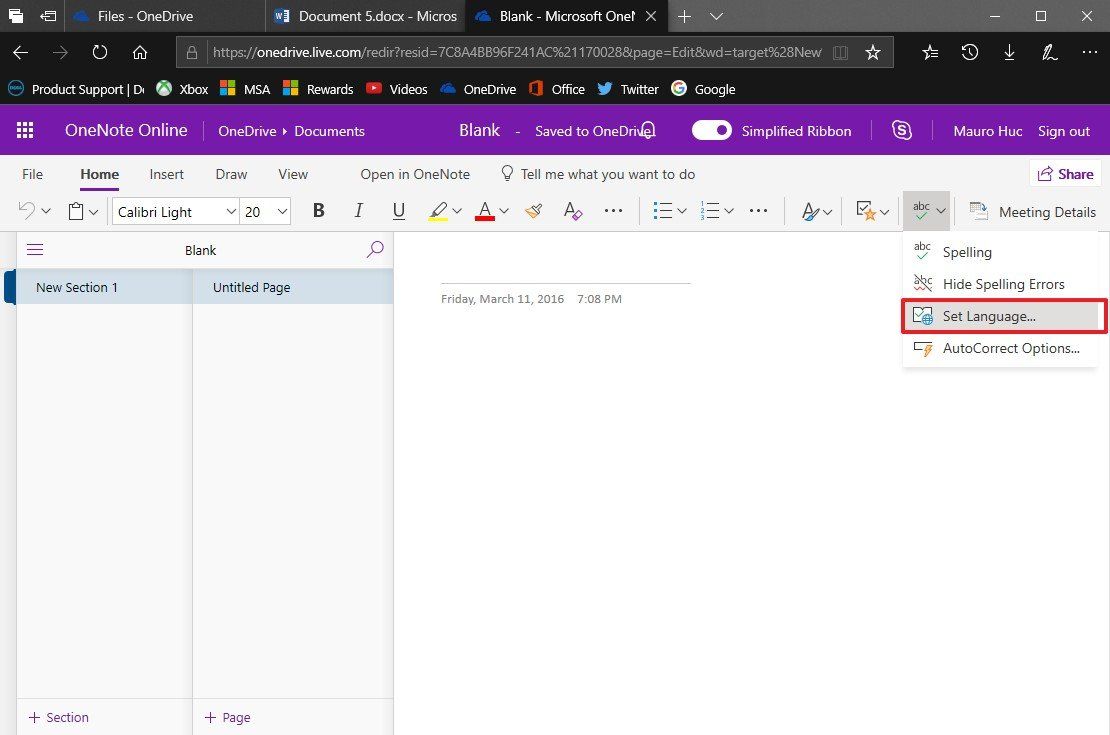Click the numbered list icon
This screenshot has height=735, width=1110.
(711, 211)
